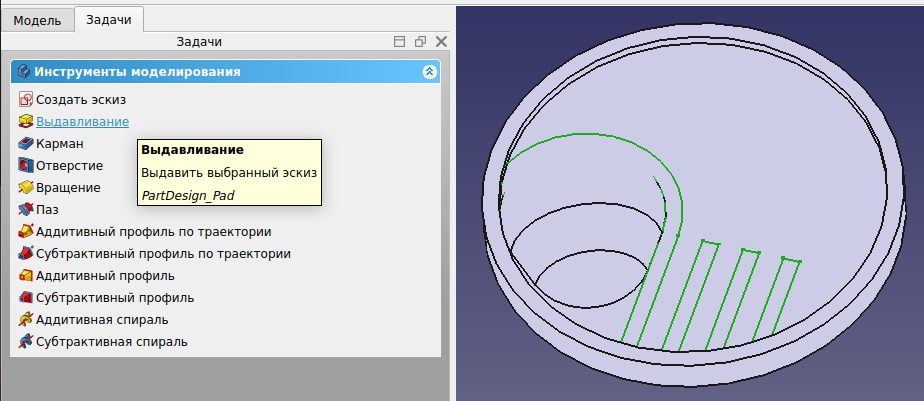Viewport: 924px width, 401px height.
Task: Click the Выдавливание link
Action: click(82, 121)
